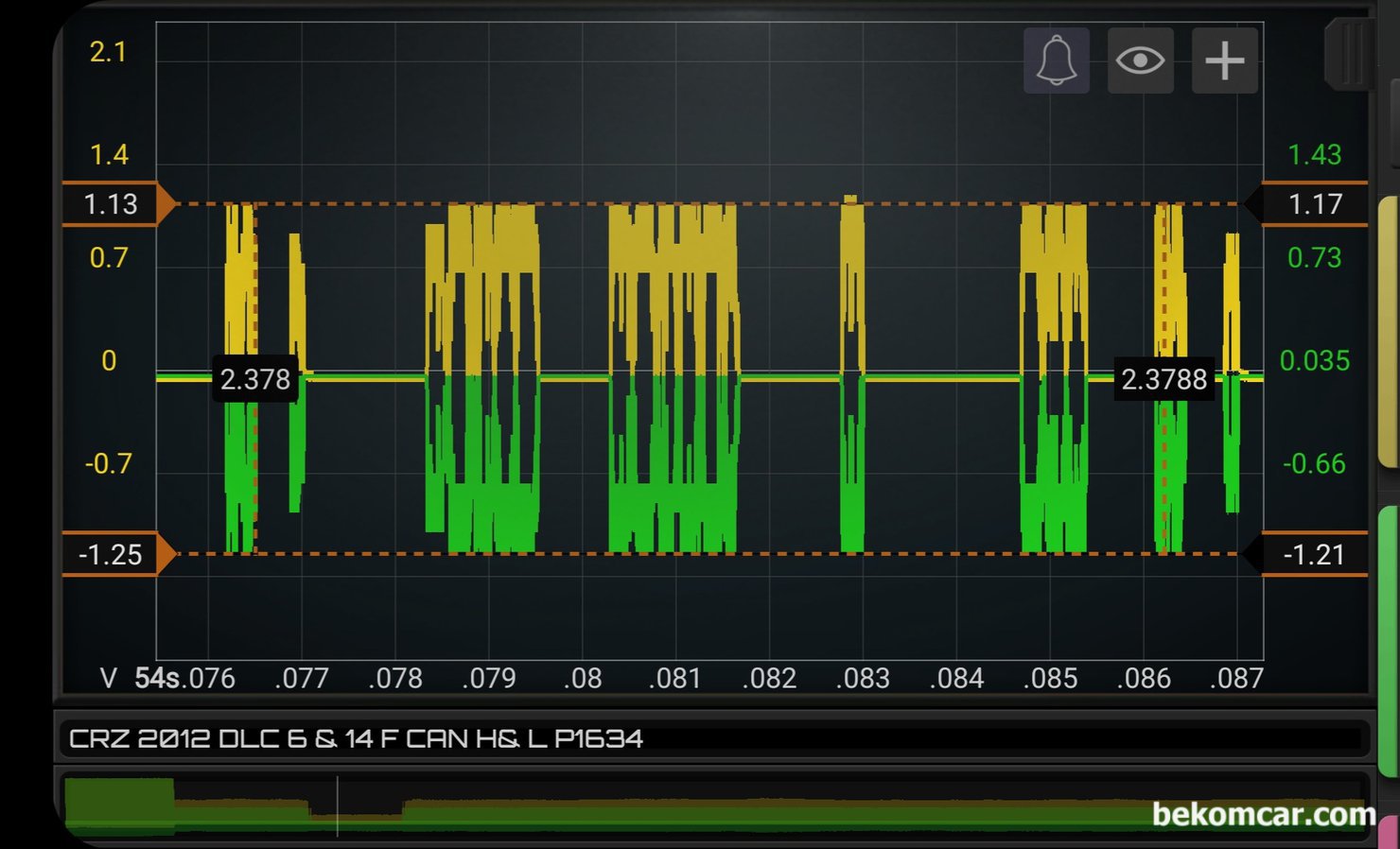The width and height of the screenshot is (1400, 849).
Task: Select the yellow channel tab on right edge
Action: [x=1388, y=331]
